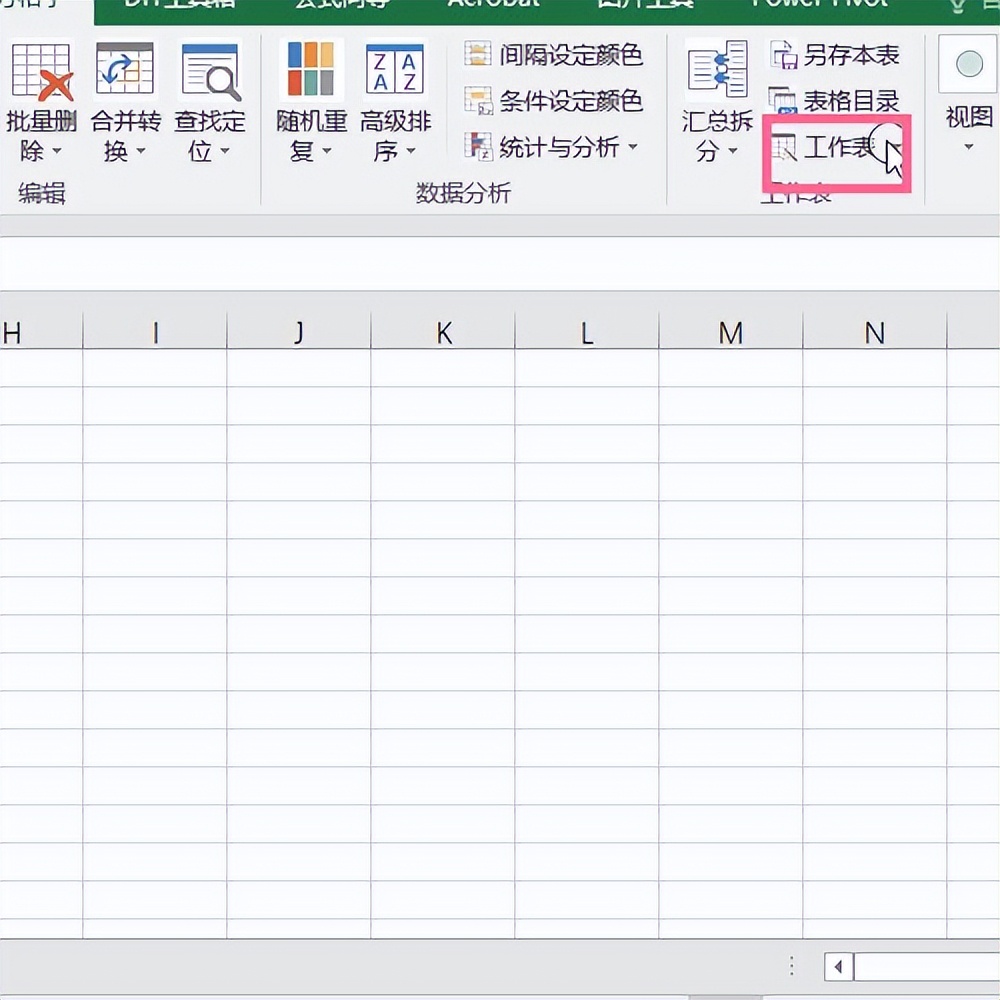Launch the 高级排序 advanced sort tool
This screenshot has width=1000, height=1000.
tap(393, 95)
